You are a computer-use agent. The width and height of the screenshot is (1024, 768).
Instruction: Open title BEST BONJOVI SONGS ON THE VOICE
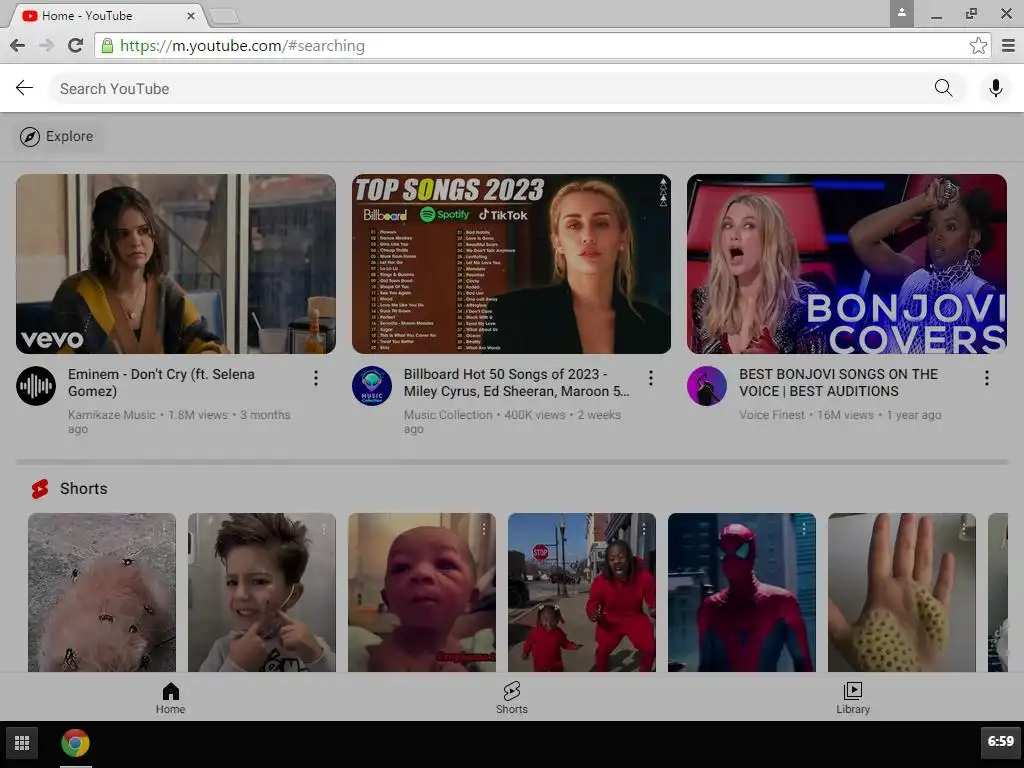coord(839,383)
